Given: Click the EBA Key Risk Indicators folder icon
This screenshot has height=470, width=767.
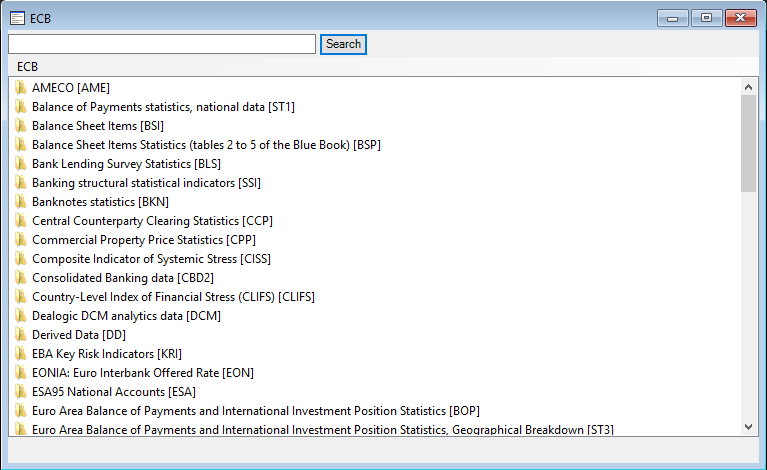Looking at the screenshot, I should pos(21,354).
